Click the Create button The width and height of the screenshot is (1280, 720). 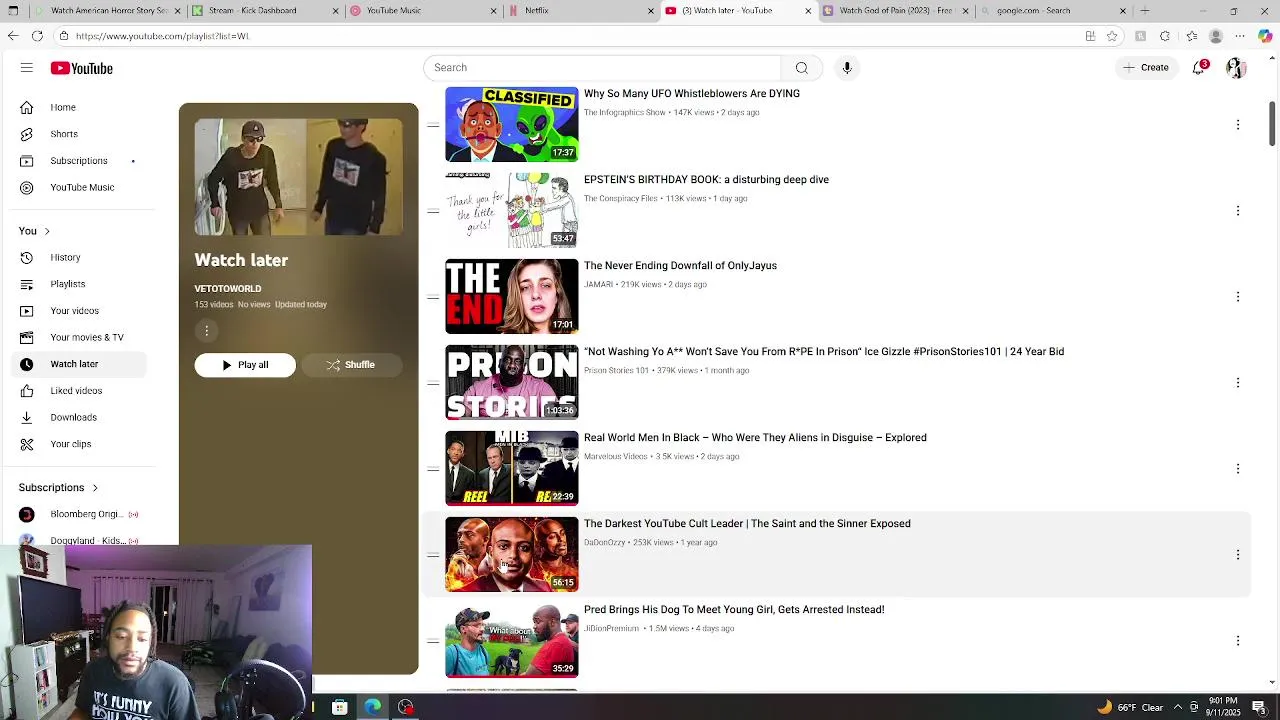pyautogui.click(x=1146, y=67)
